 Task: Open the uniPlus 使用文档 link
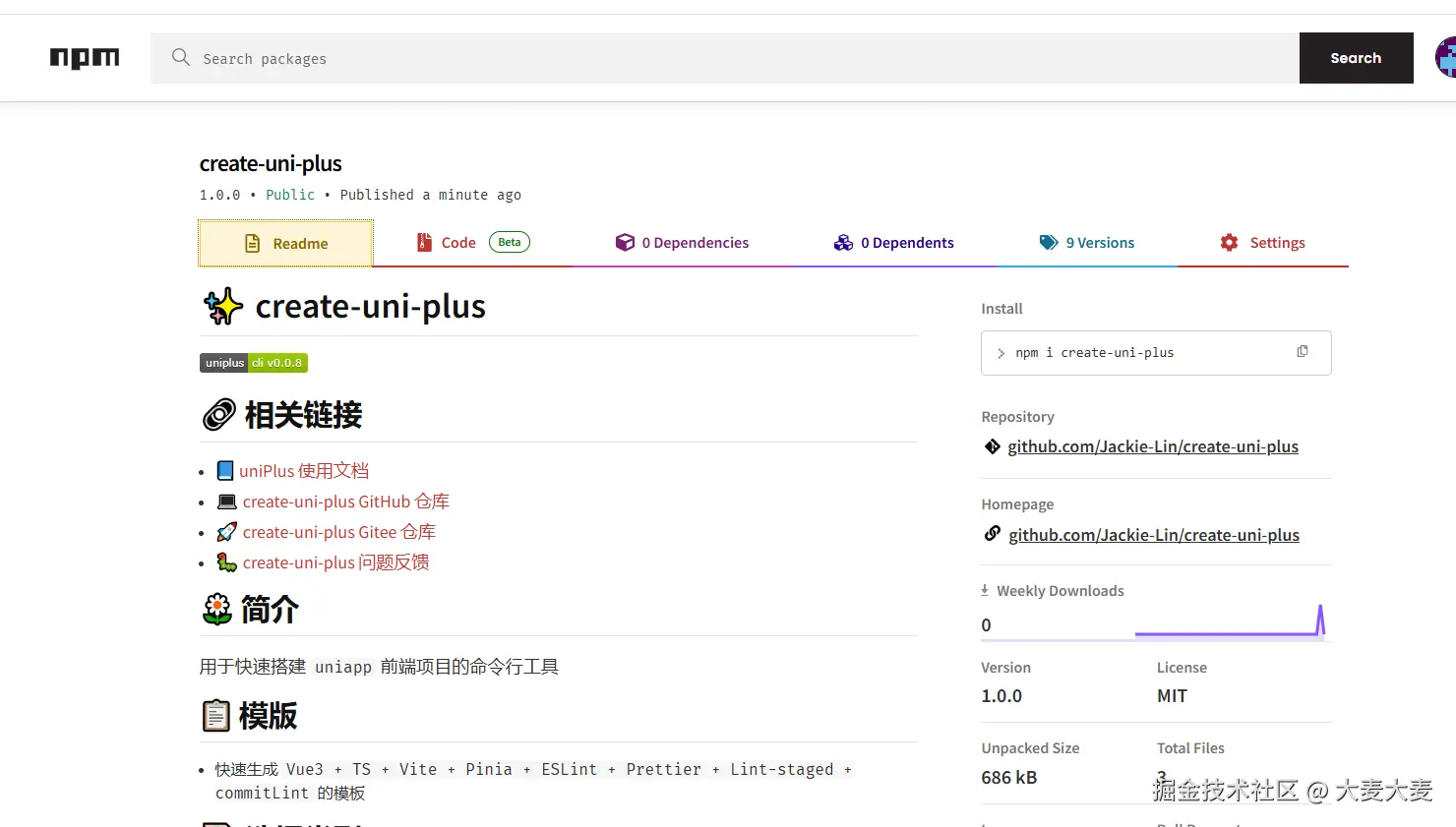(304, 471)
